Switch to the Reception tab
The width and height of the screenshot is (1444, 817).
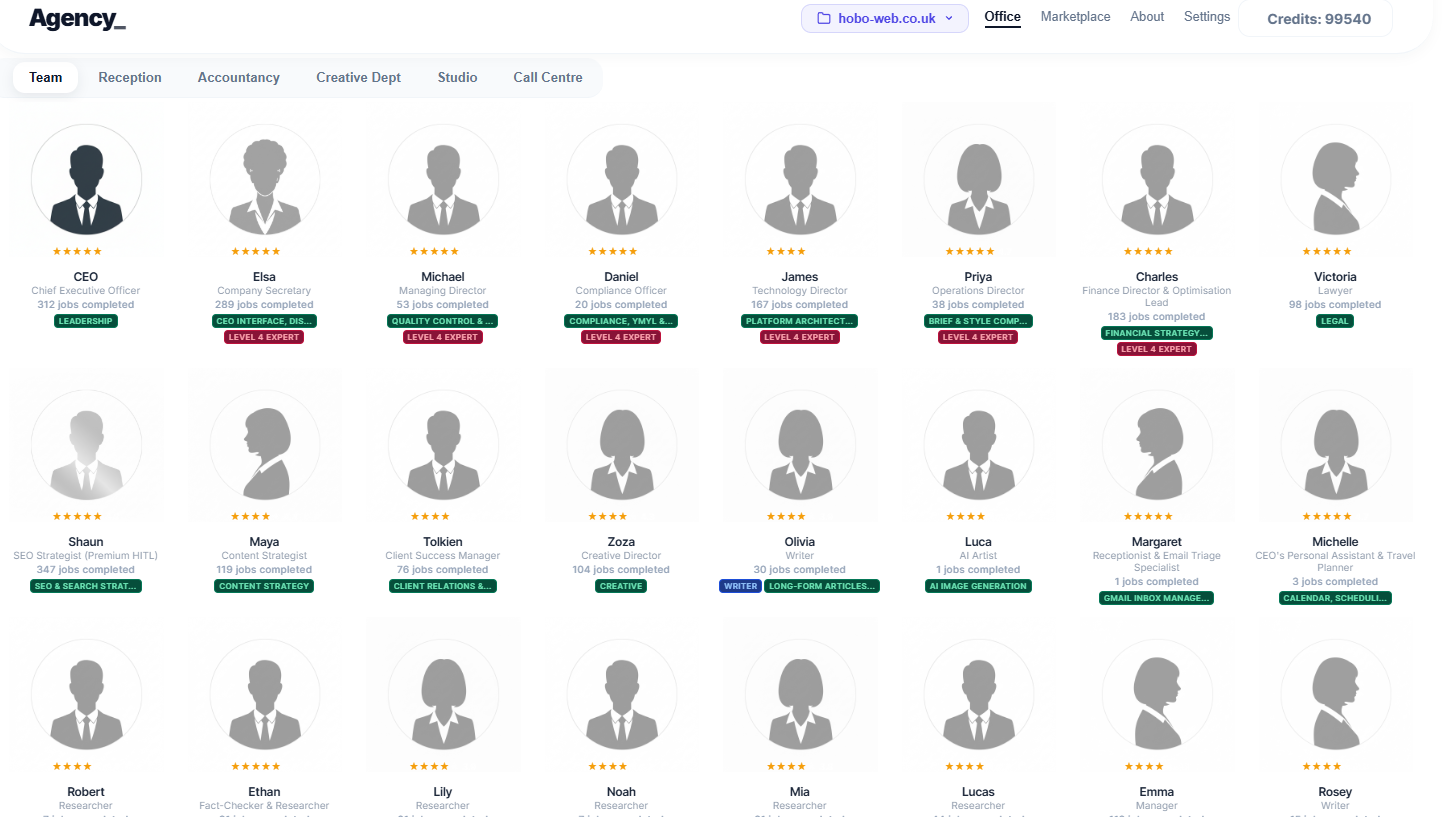130,77
